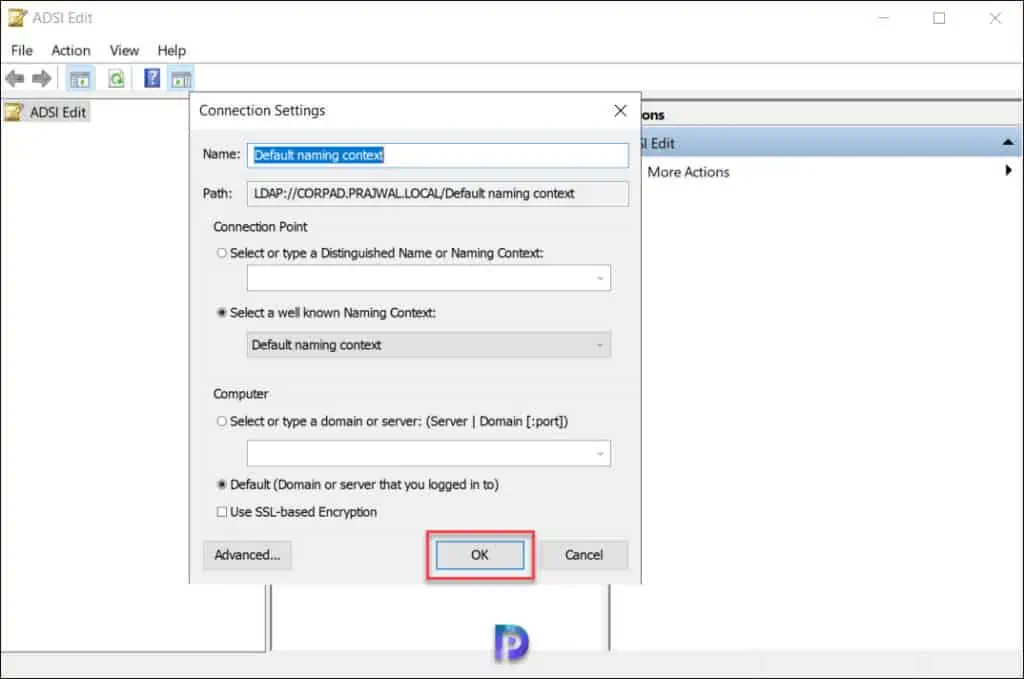This screenshot has width=1024, height=679.
Task: Open the Help toolbar icon
Action: (152, 78)
